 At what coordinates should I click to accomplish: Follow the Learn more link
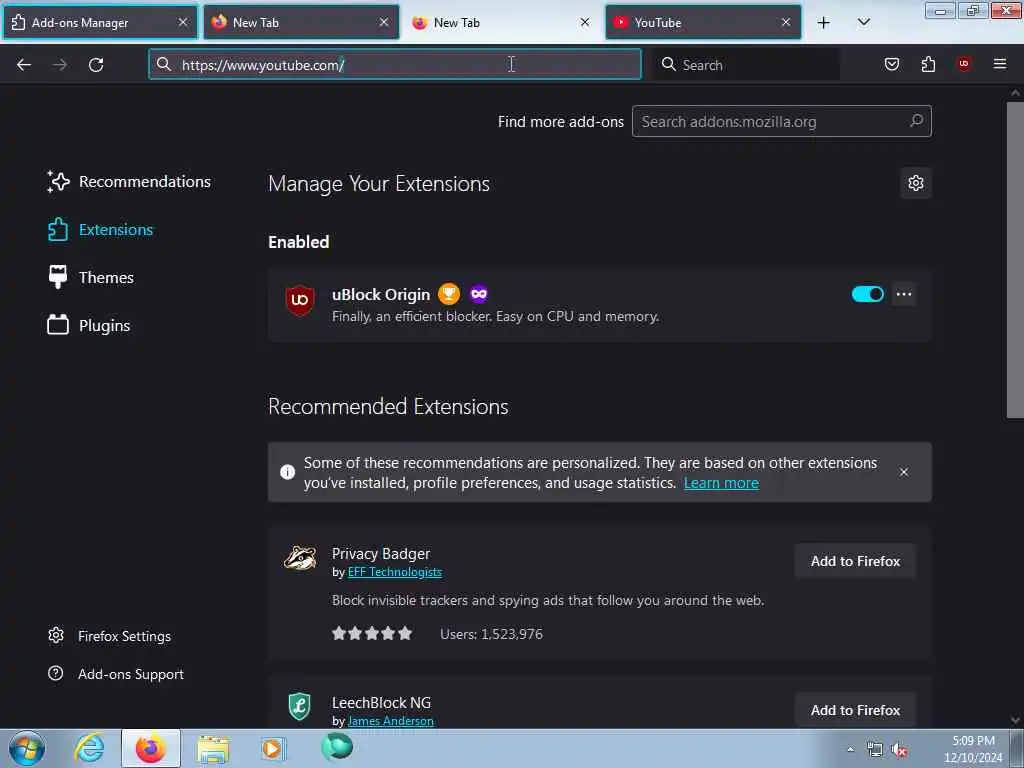coord(721,483)
